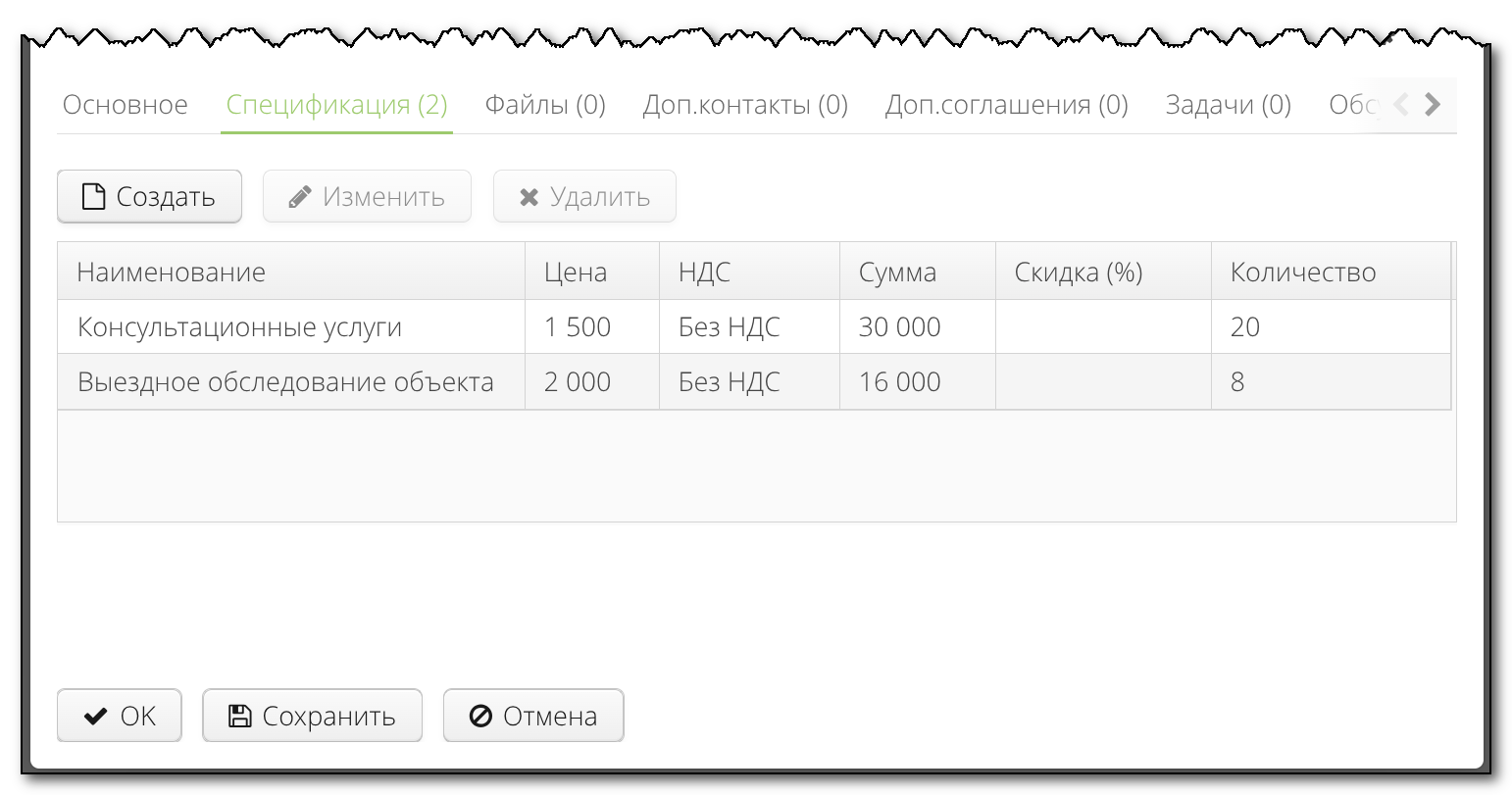The height and width of the screenshot is (795, 1512).
Task: Click the Сумма column header
Action: coord(897,273)
